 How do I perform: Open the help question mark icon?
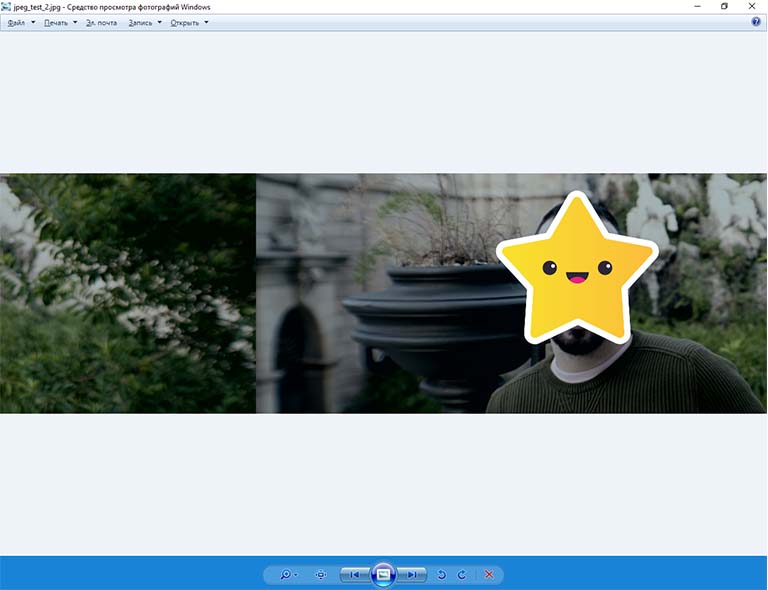coord(756,22)
